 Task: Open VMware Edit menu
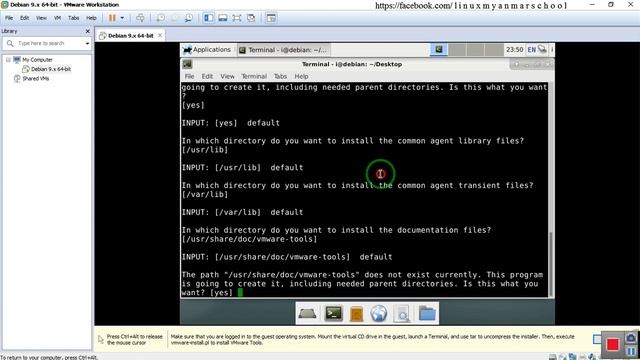point(24,18)
